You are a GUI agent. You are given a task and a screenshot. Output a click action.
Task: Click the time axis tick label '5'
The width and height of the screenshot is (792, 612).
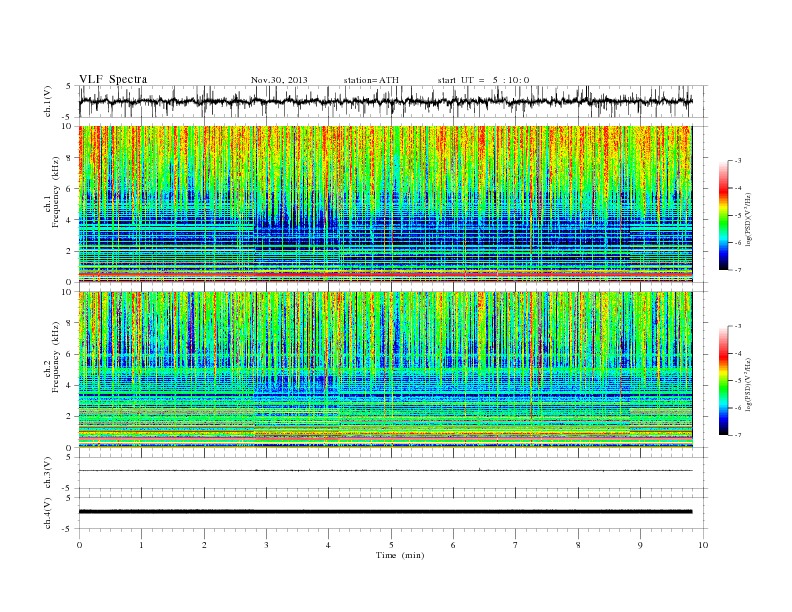pos(391,545)
